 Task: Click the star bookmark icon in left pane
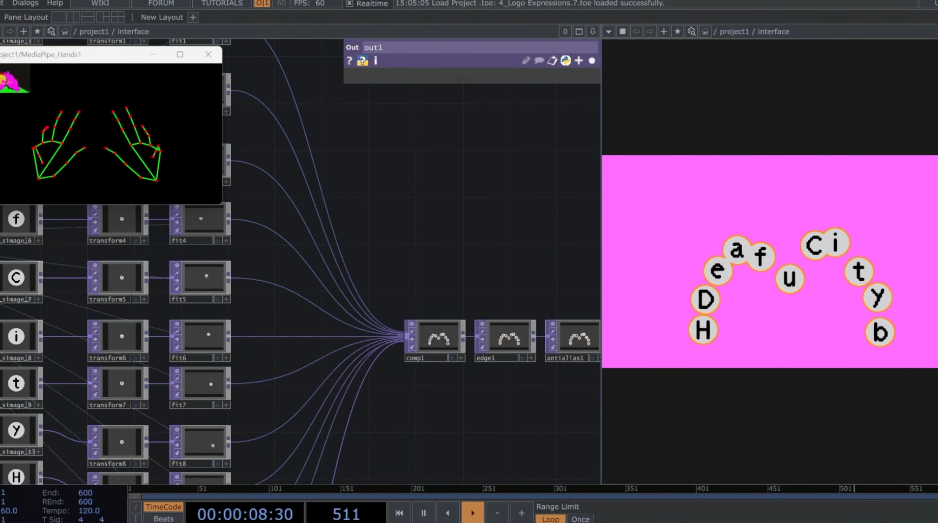pos(37,31)
